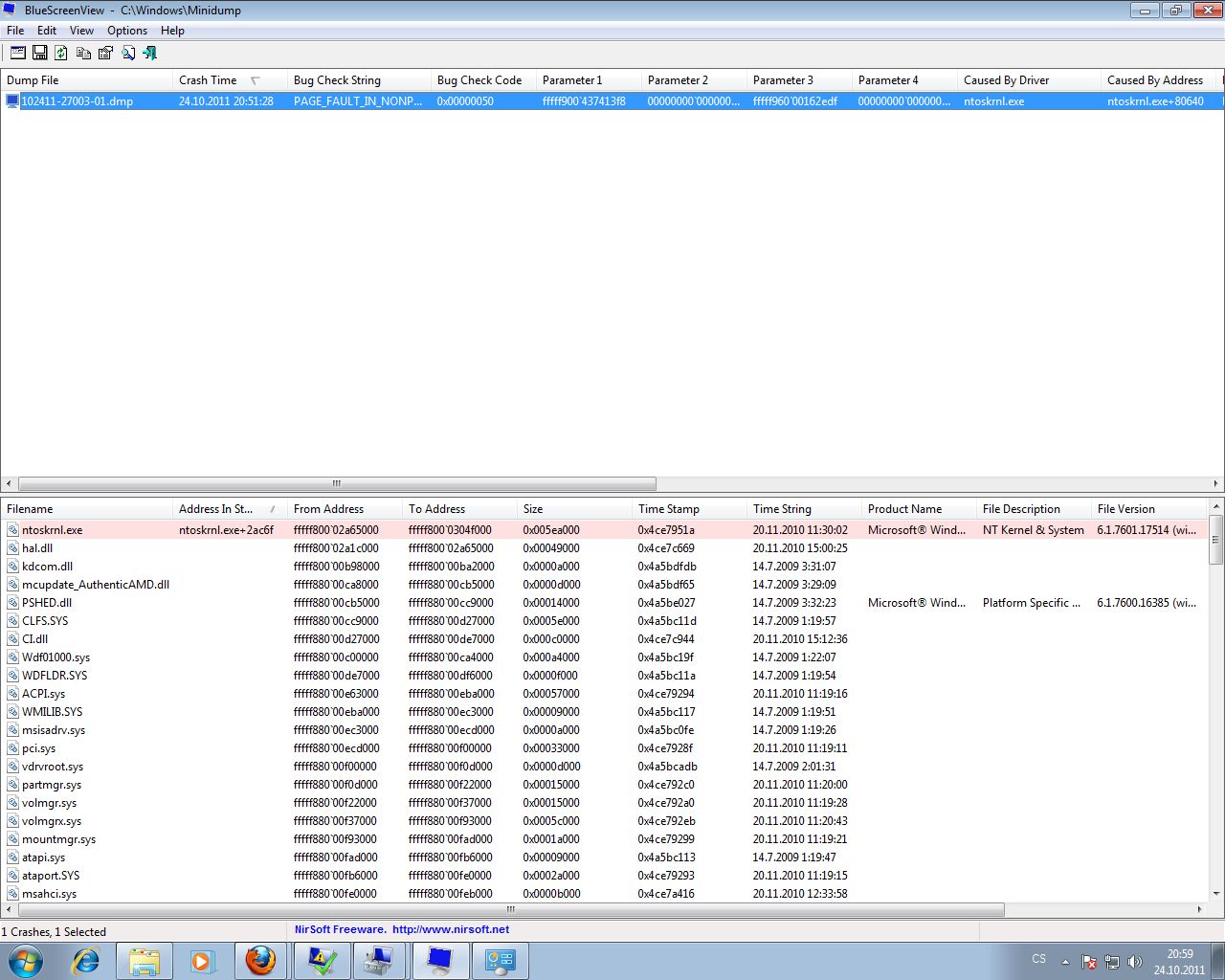The width and height of the screenshot is (1225, 980).
Task: Select the volmgrx.sys driver row
Action: (605, 821)
